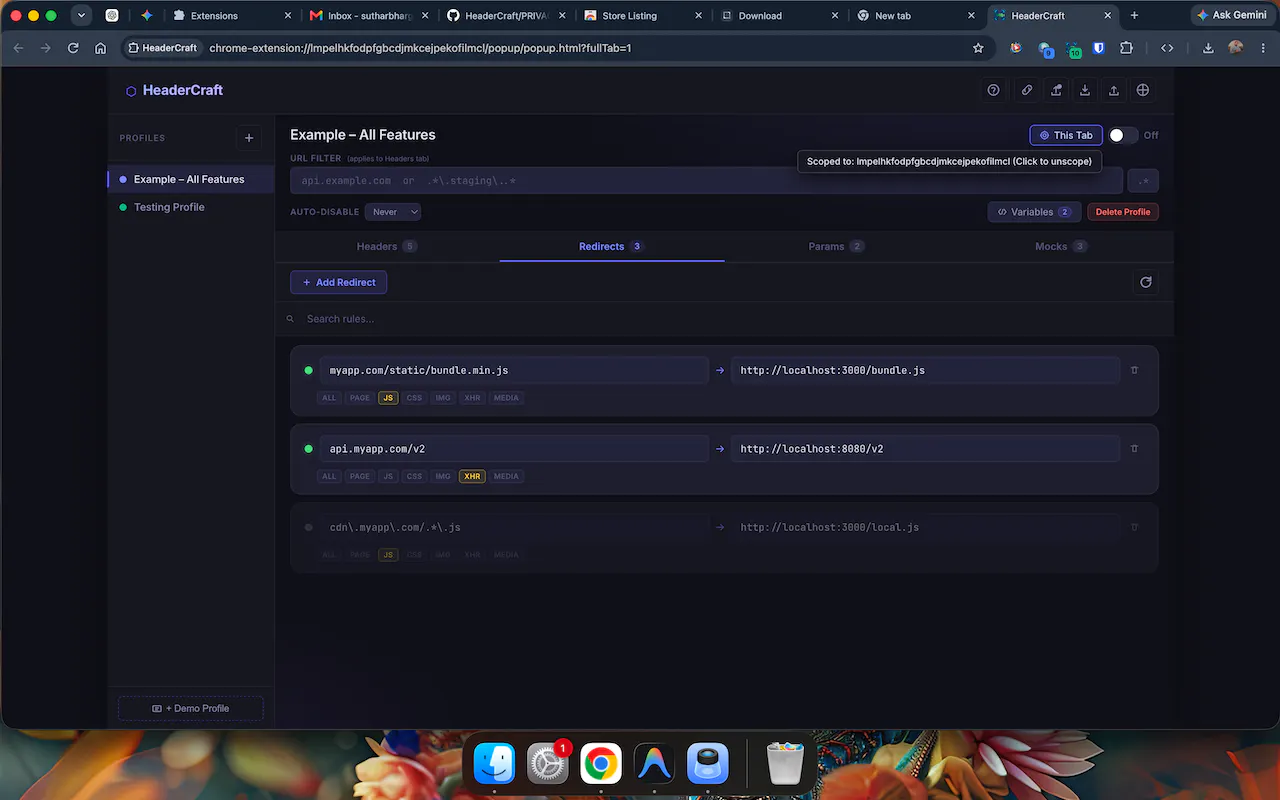This screenshot has height=800, width=1280.
Task: Click the link icon in HeaderCraft header
Action: pos(1026,90)
